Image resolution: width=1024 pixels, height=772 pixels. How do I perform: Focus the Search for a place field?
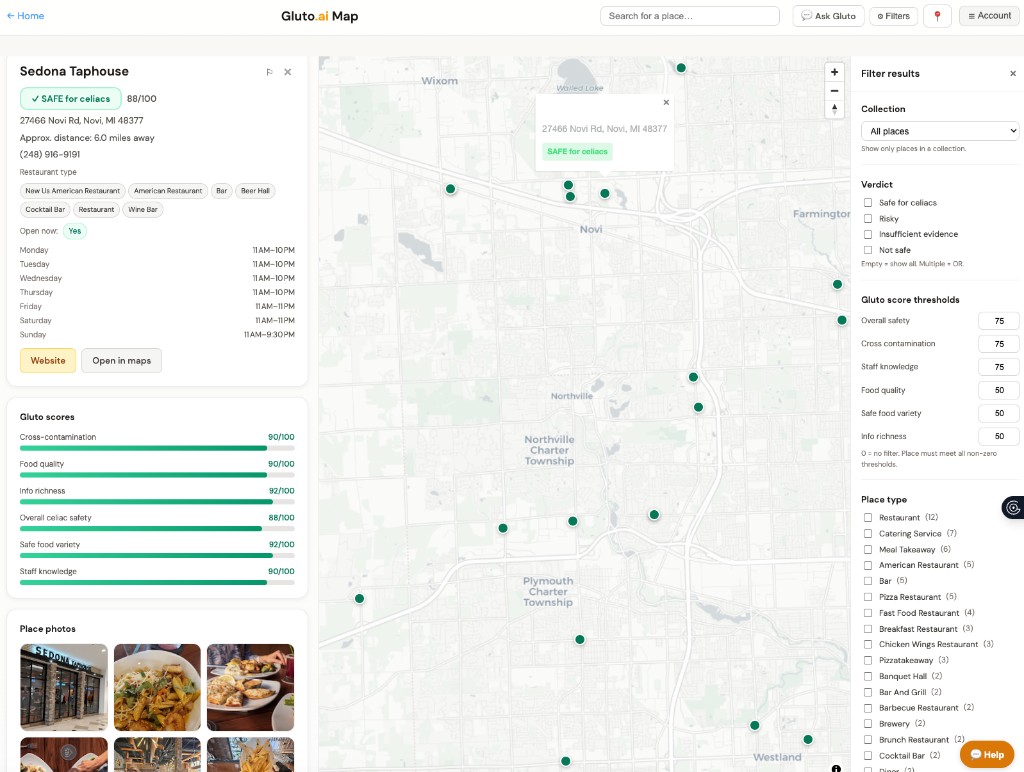pos(690,16)
